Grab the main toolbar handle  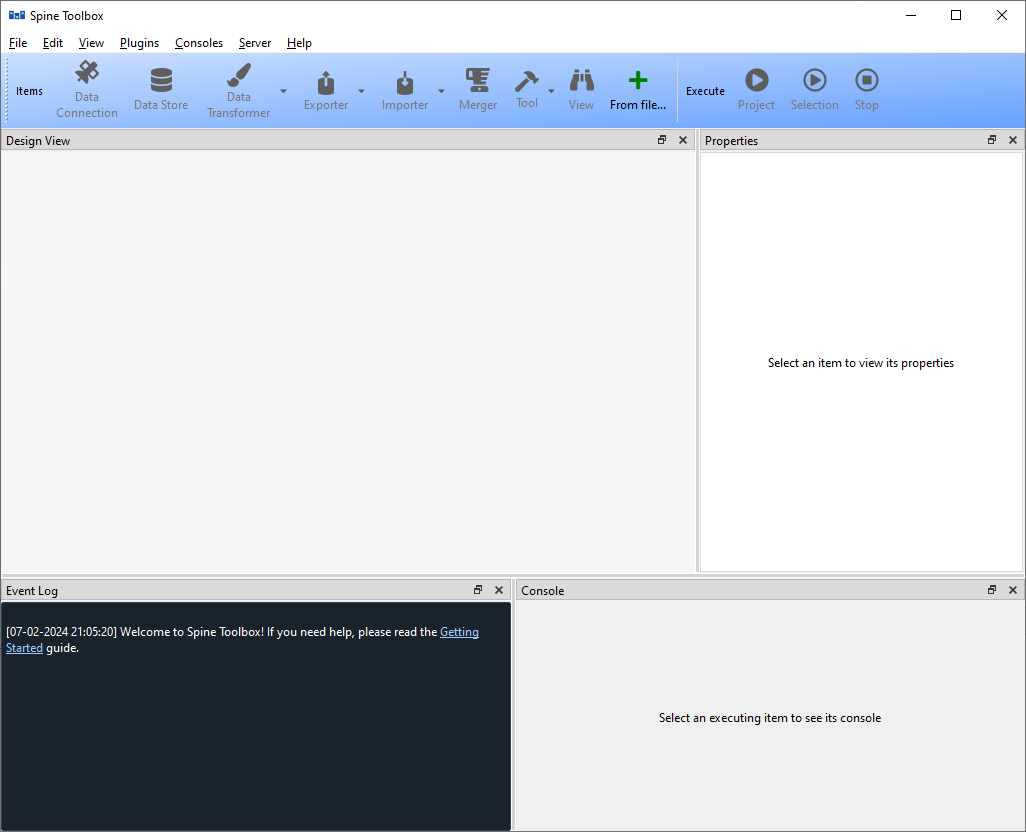coord(7,90)
